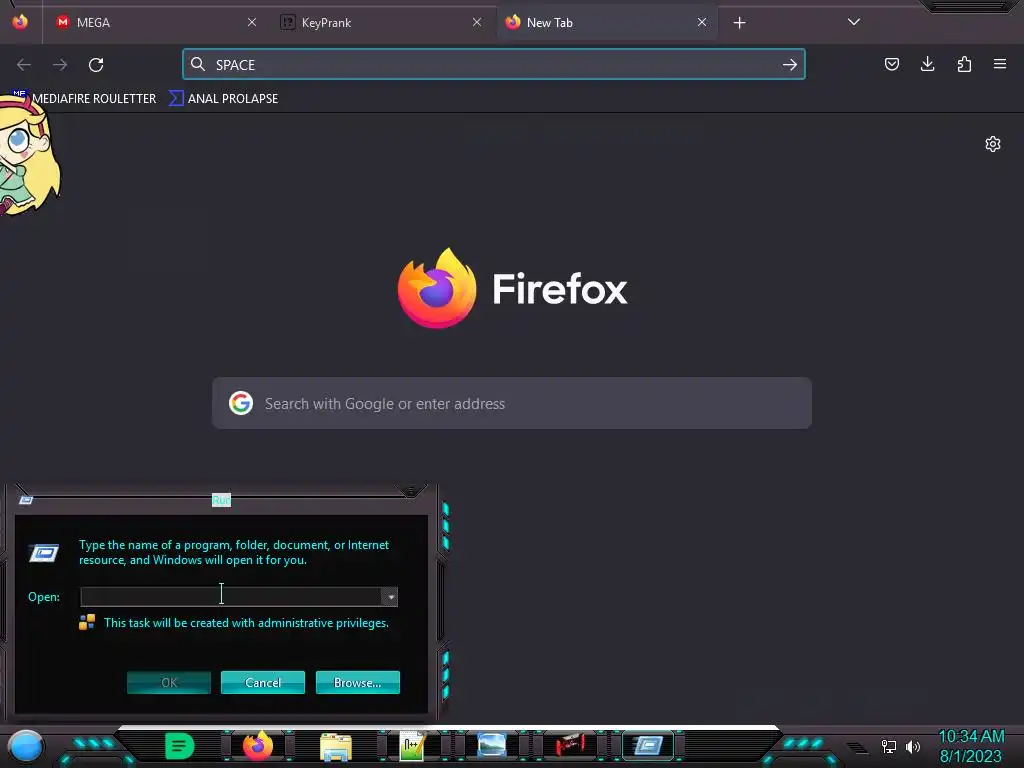Viewport: 1024px width, 768px height.
Task: Click the Run title bar icon
Action: pyautogui.click(x=26, y=500)
